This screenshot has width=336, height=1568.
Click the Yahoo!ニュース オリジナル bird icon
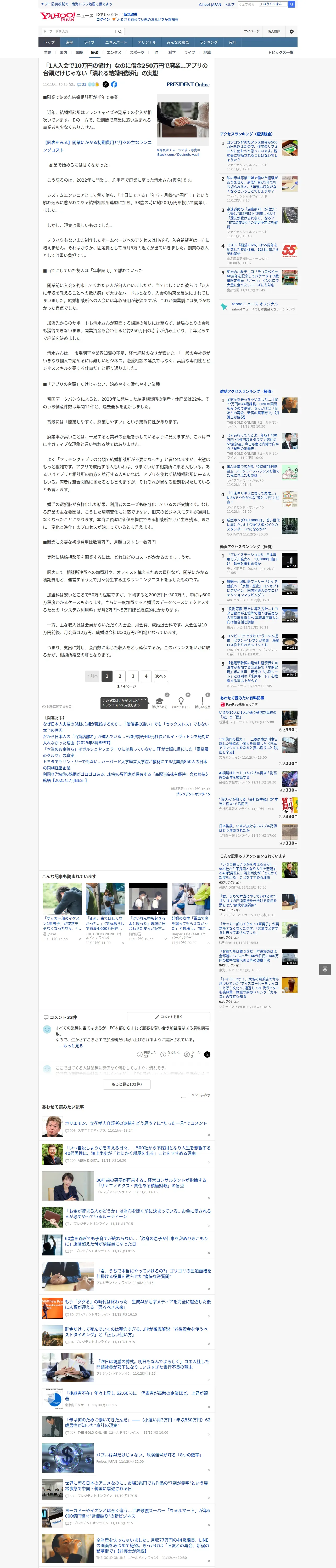pos(225,307)
